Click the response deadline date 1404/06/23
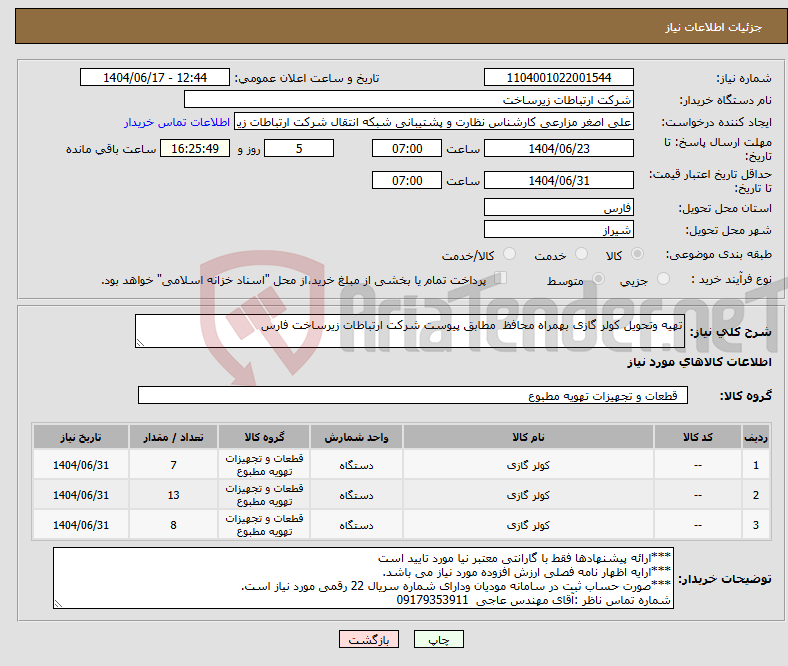788x666 pixels. [x=558, y=148]
